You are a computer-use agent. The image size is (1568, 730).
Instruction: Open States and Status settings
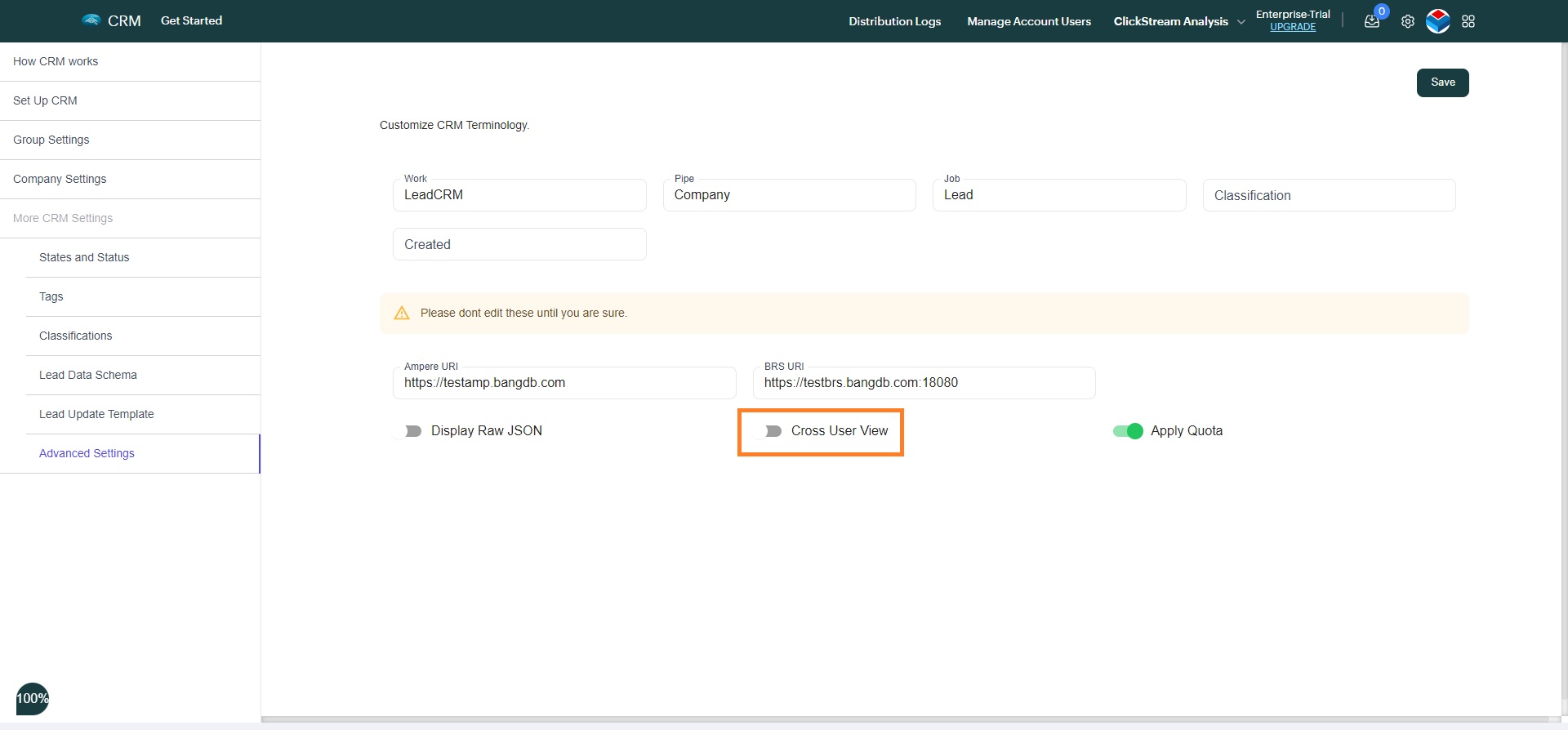[x=144, y=257]
